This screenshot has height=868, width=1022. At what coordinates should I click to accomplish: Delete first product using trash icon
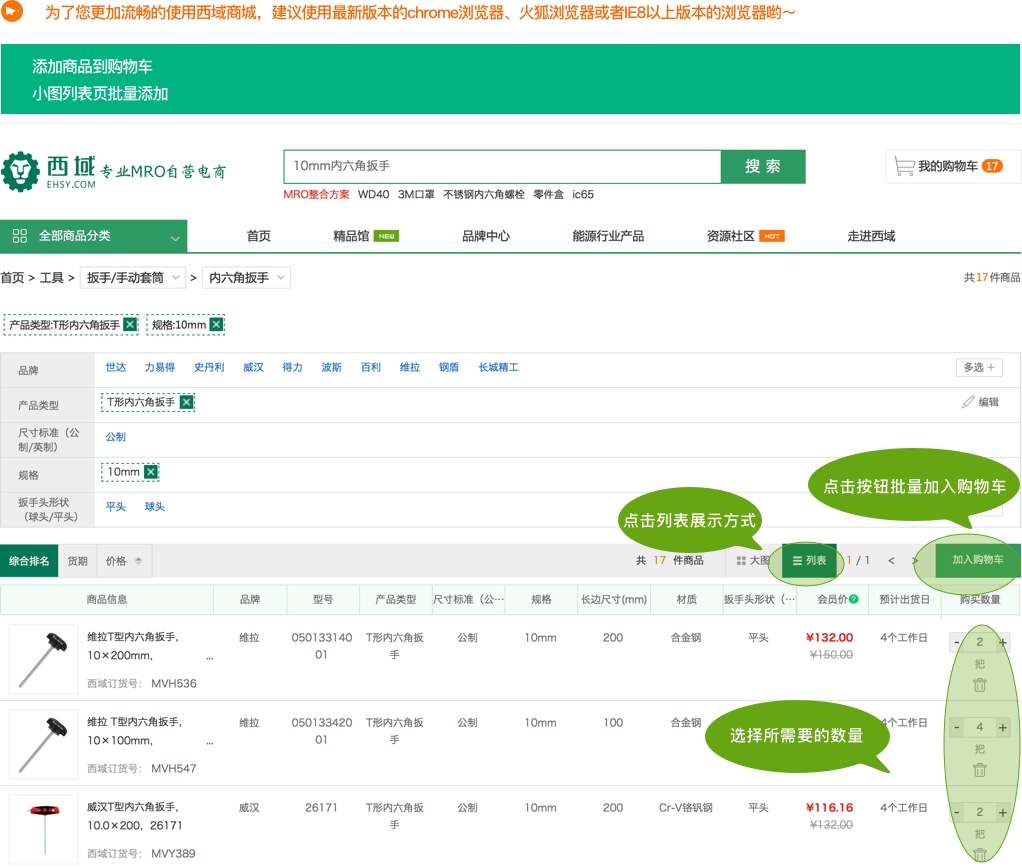pos(980,685)
